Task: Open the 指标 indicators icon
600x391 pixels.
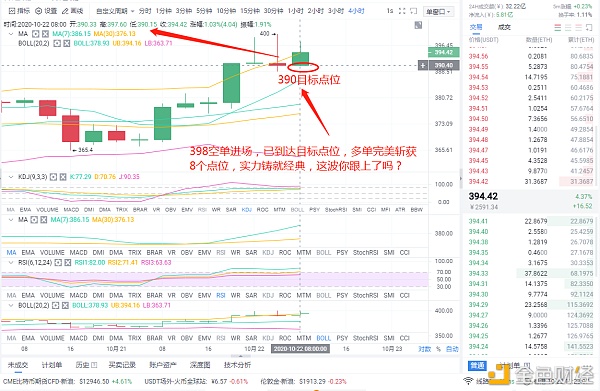Action: click(11, 11)
